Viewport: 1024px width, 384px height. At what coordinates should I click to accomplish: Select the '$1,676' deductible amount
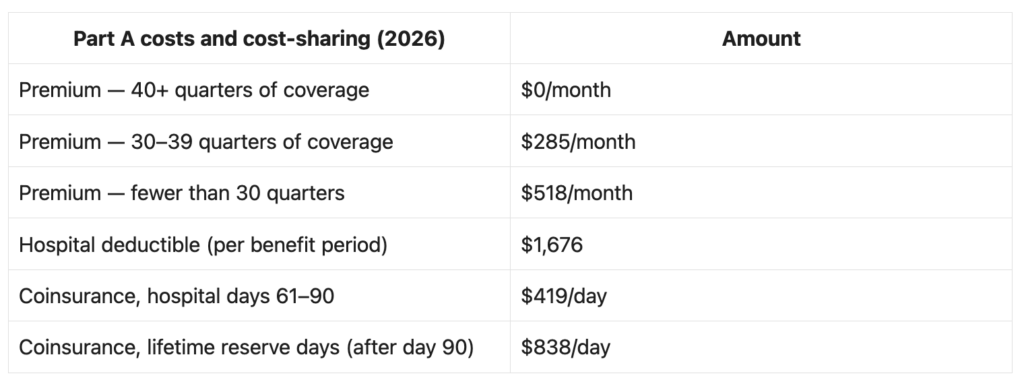point(552,245)
